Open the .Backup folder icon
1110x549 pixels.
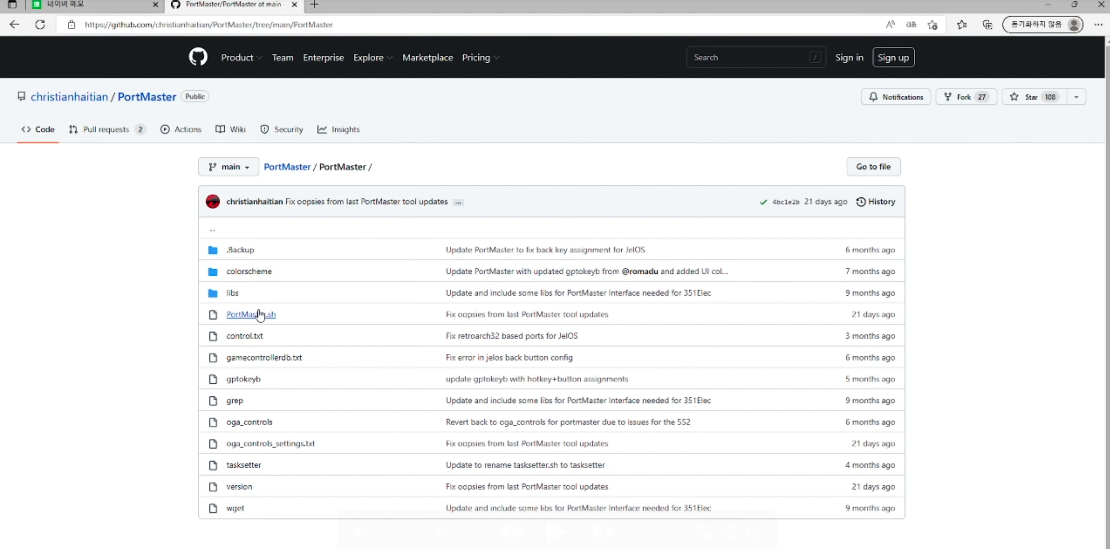(212, 250)
